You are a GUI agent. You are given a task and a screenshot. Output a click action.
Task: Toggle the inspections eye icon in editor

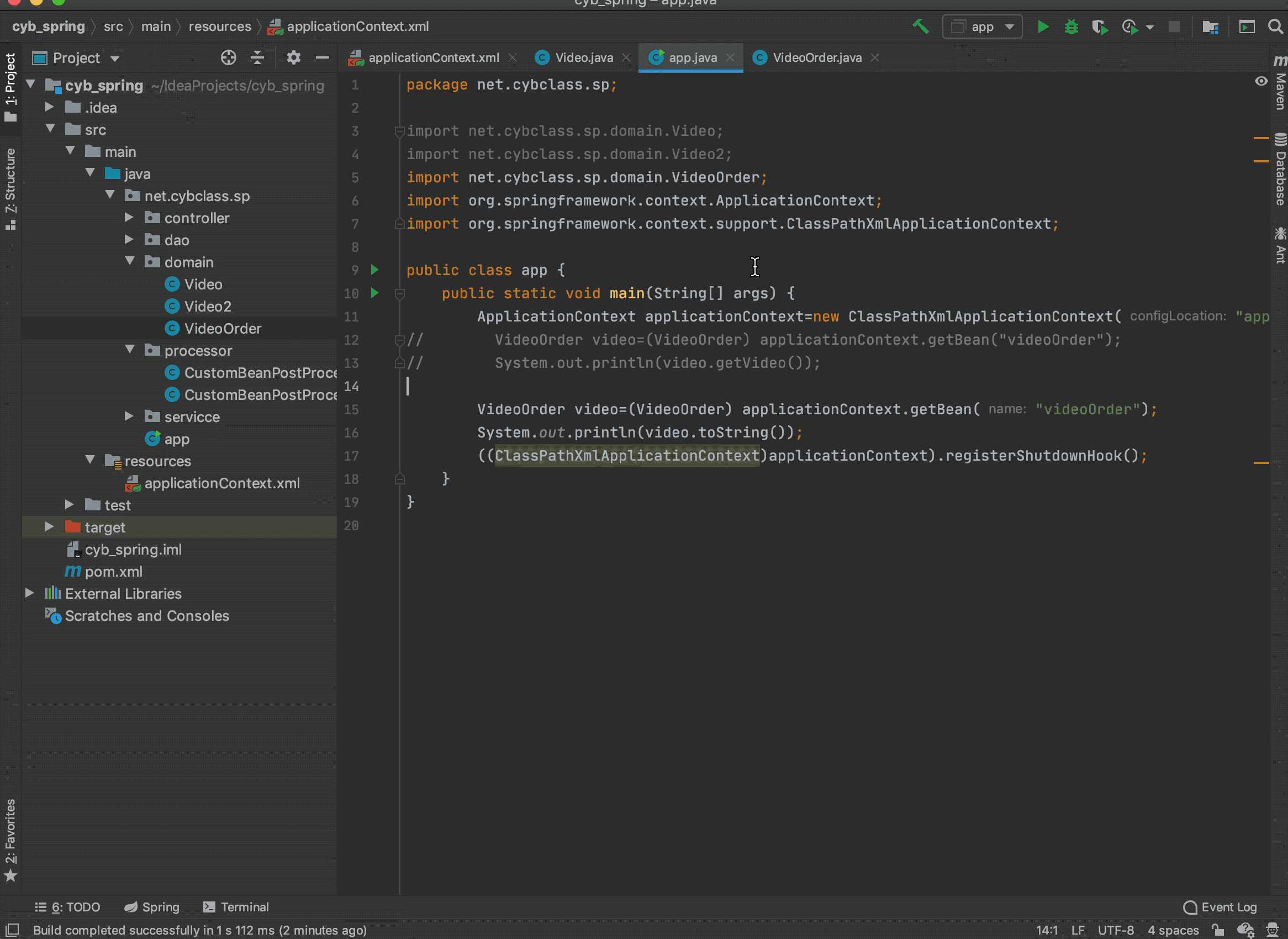1261,81
